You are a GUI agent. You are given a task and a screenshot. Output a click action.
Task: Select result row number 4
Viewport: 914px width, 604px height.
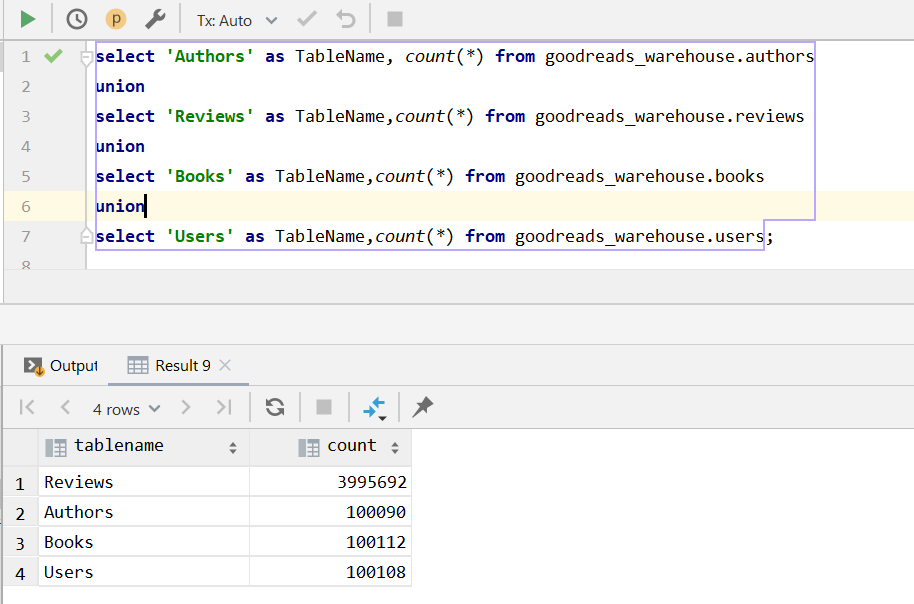[20, 573]
